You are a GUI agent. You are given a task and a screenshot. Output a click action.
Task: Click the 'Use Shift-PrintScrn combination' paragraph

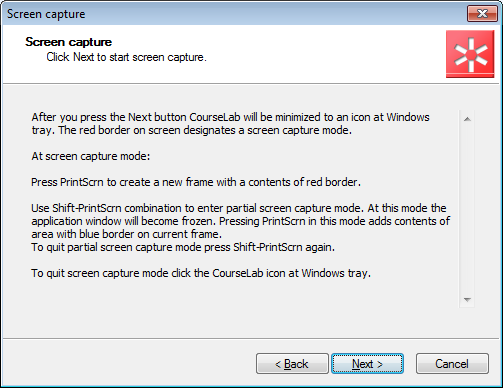click(x=241, y=221)
